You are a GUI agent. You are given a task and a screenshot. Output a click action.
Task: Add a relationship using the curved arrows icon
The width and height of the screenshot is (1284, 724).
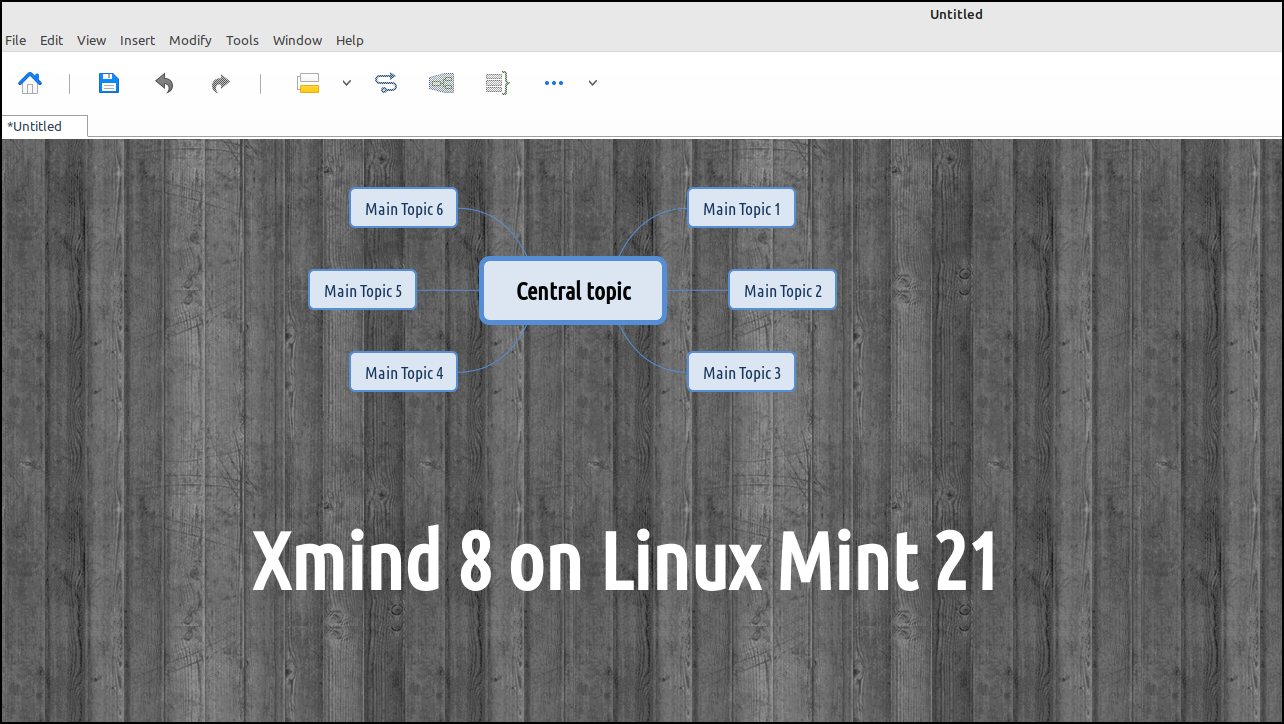386,83
